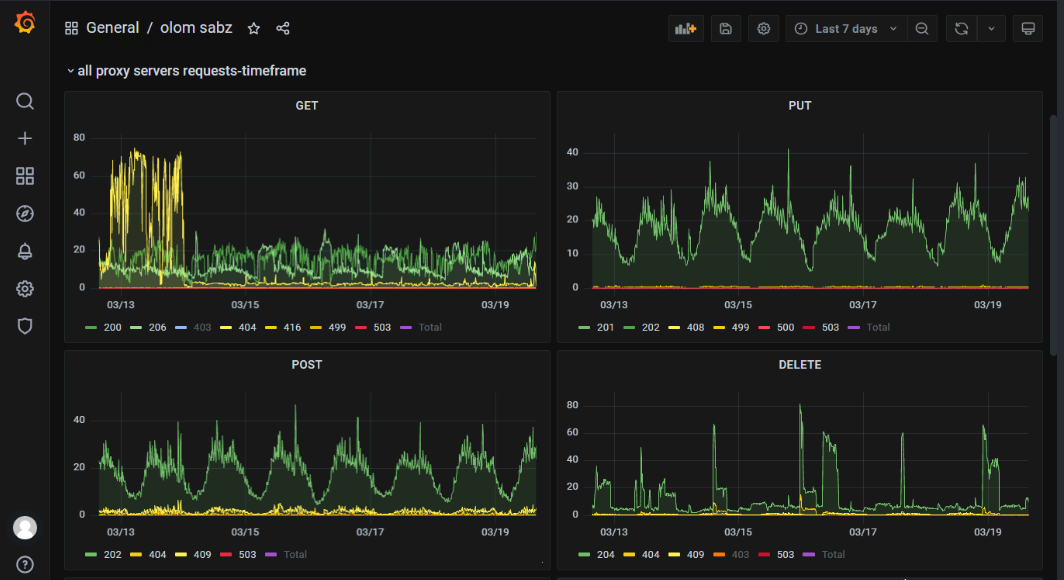The height and width of the screenshot is (580, 1064).
Task: Click the General folder breadcrumb link
Action: [x=112, y=28]
